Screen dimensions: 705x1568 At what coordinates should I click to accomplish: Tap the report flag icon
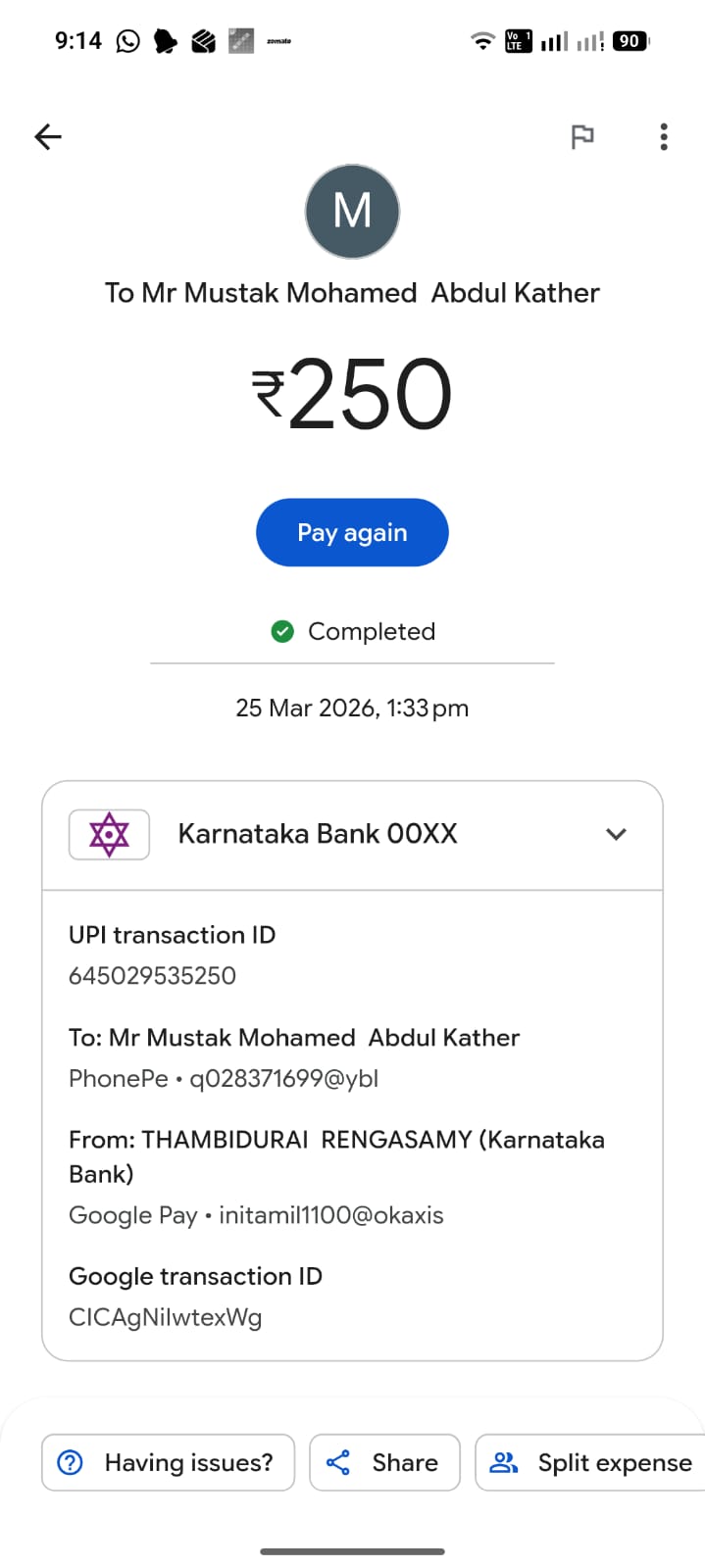582,136
